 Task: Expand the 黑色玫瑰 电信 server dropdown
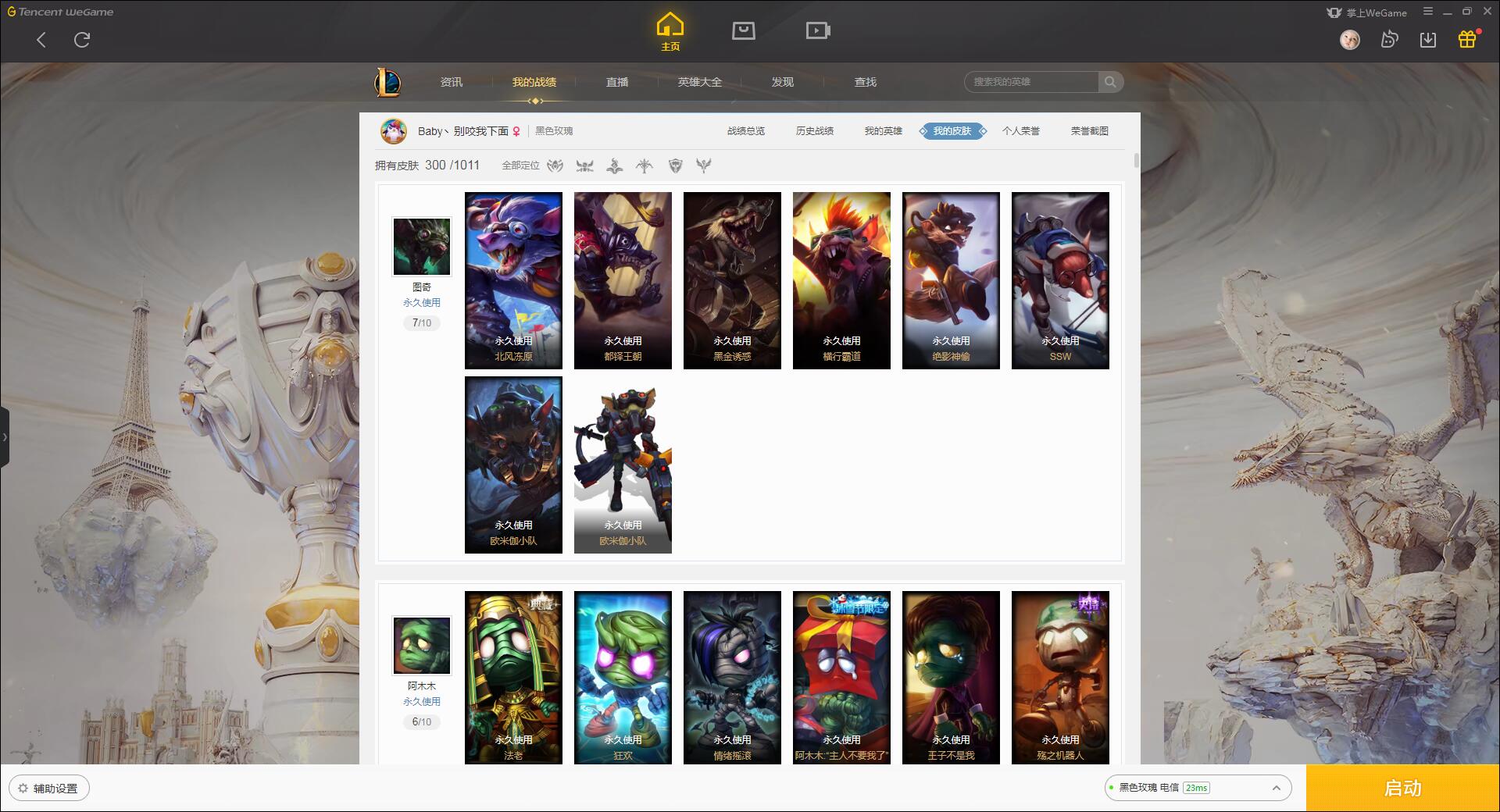point(1197,788)
